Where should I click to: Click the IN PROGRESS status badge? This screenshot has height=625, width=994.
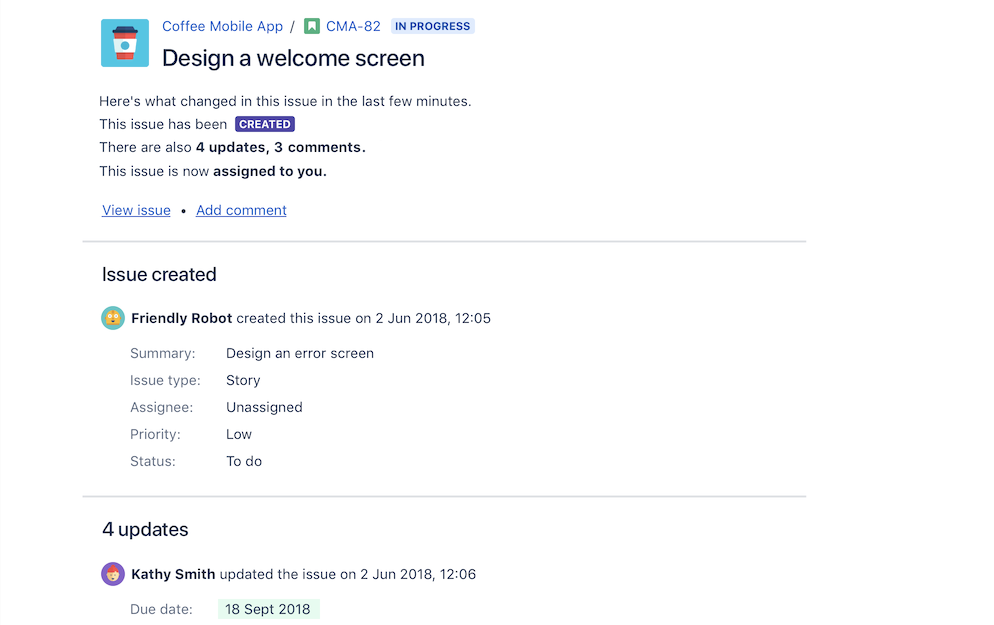tap(432, 27)
